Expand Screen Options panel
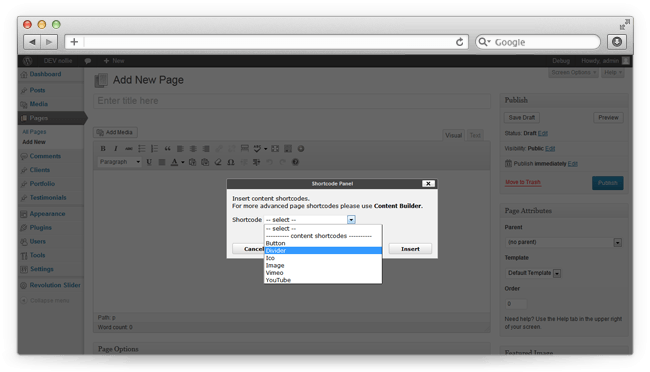650x372 pixels. click(x=573, y=73)
